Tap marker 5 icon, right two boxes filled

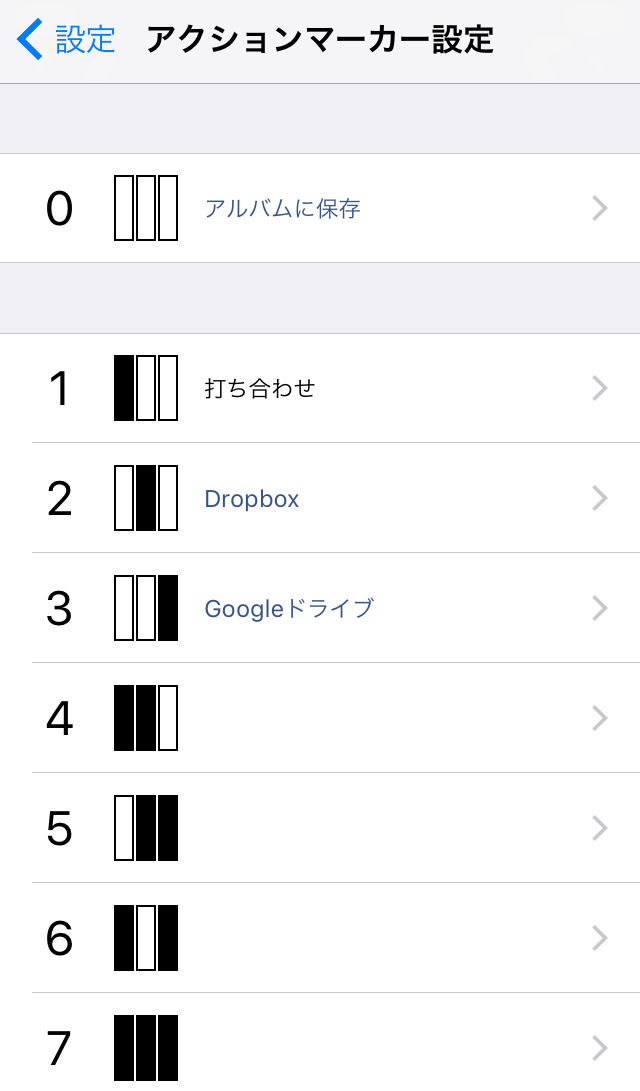[146, 828]
